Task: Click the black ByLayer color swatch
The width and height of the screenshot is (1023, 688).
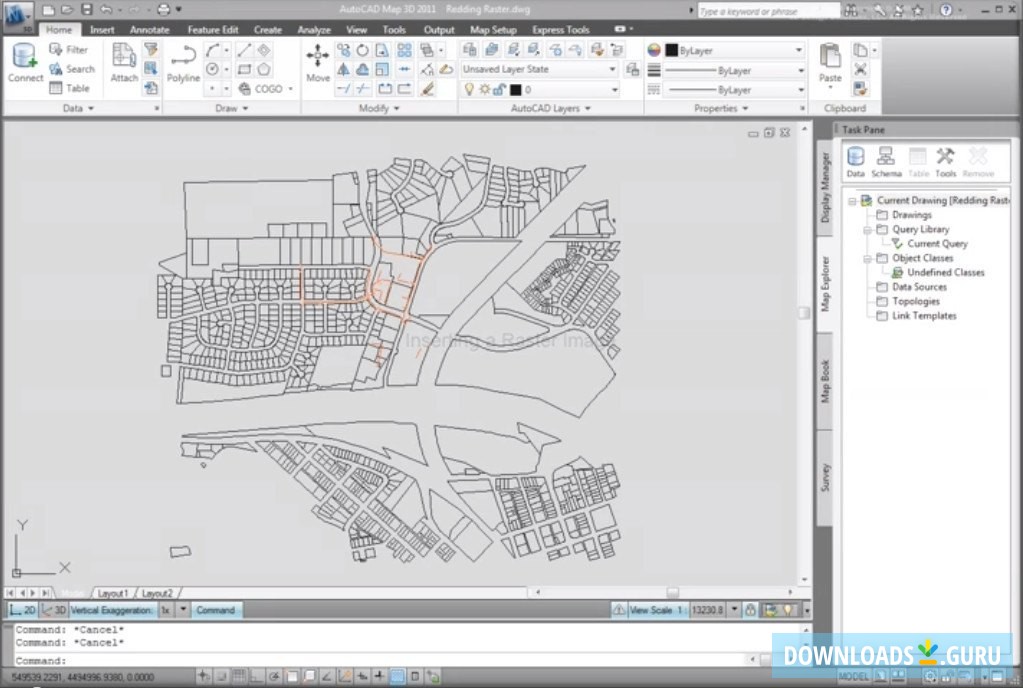Action: 671,50
